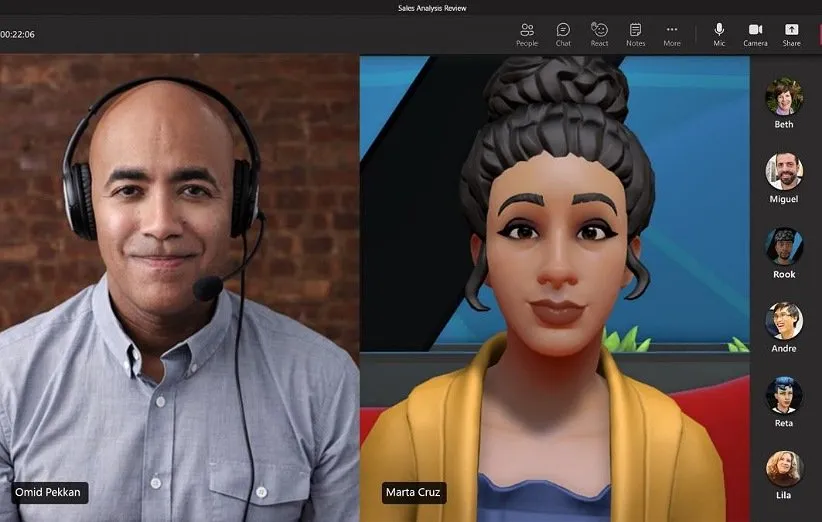The width and height of the screenshot is (822, 522).
Task: Click the 00:22:06 meeting timer
Action: tap(18, 34)
